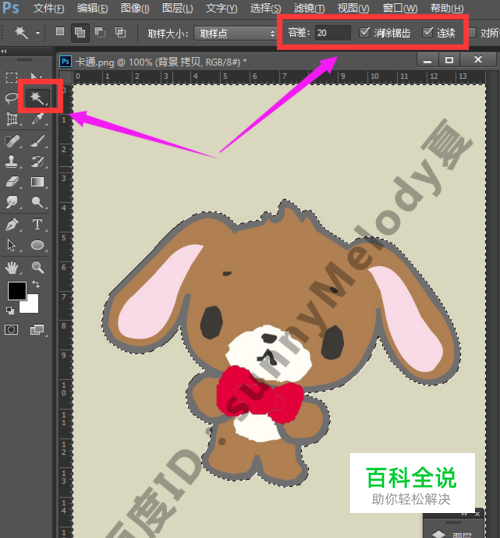Toggle the 消除锯齿 anti-alias checkbox
This screenshot has width=500, height=538.
pyautogui.click(x=364, y=33)
